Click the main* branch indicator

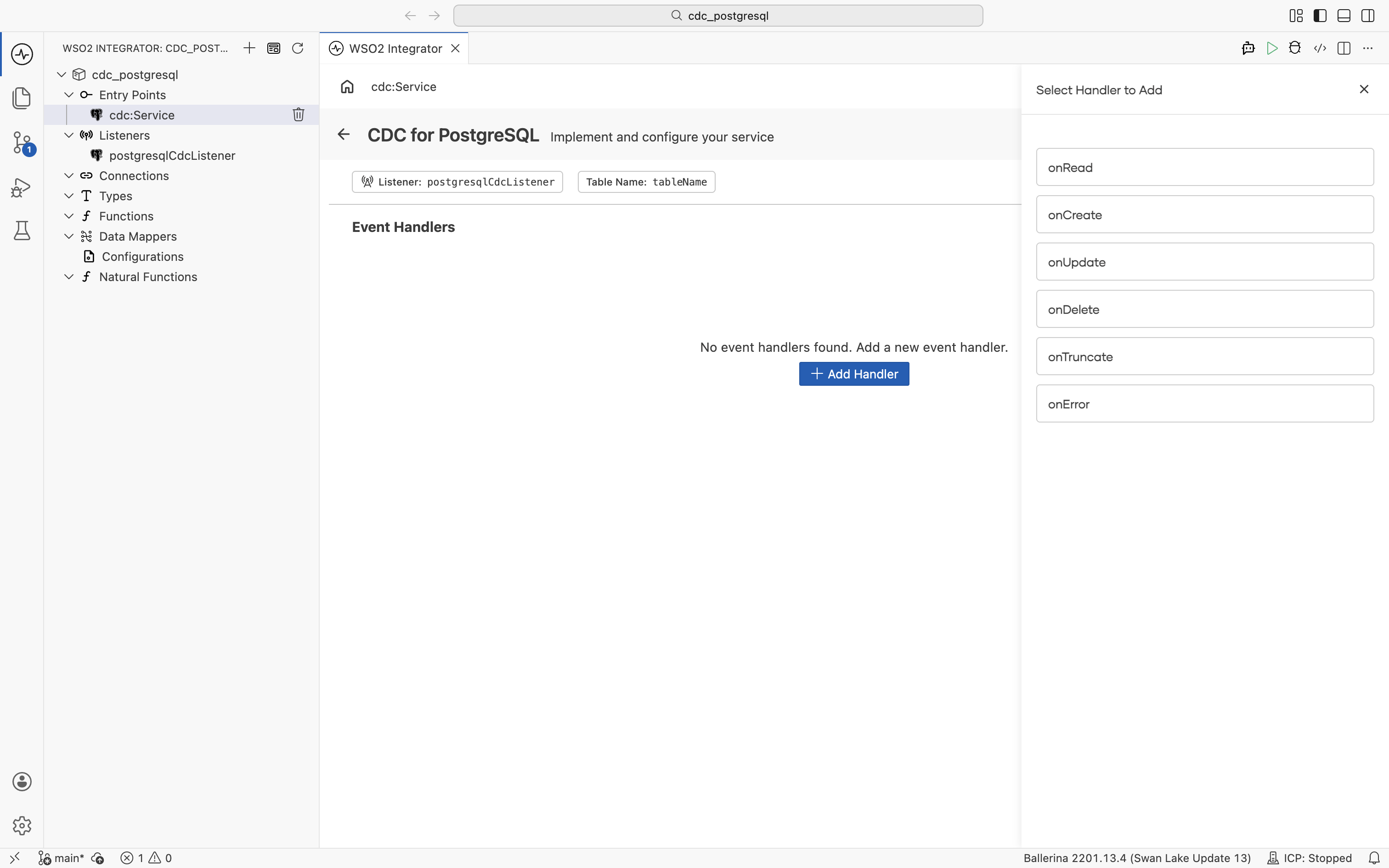[62, 858]
